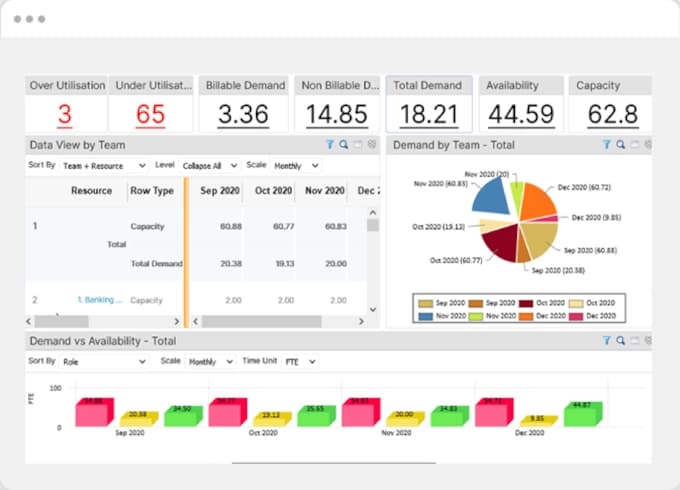Screen dimensions: 680x490
Task: Click pink Dec 2020 legend swatch
Action: (576, 316)
